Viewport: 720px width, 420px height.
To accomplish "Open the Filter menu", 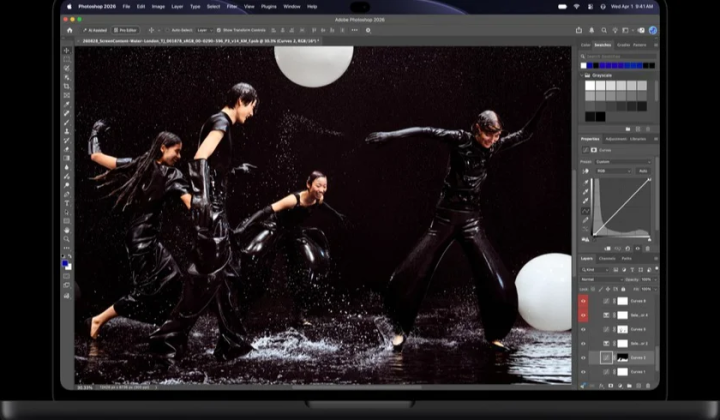I will pos(232,6).
